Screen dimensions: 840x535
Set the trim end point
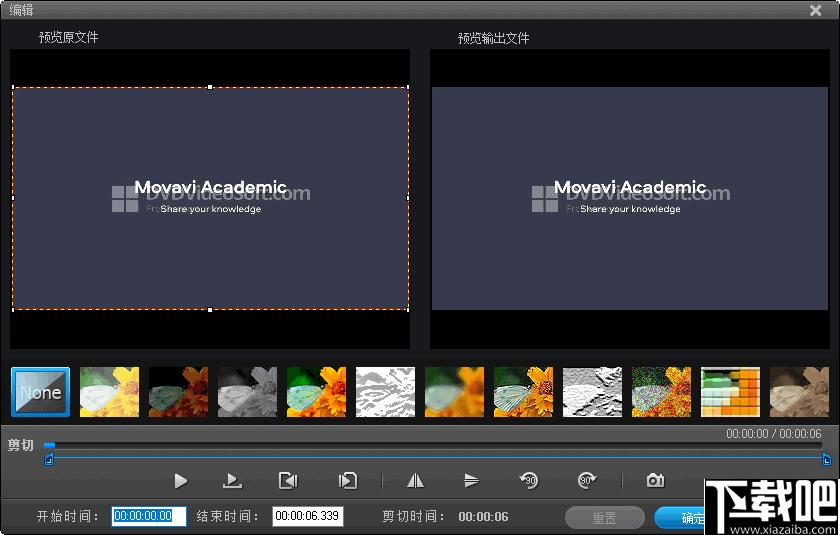click(x=347, y=481)
